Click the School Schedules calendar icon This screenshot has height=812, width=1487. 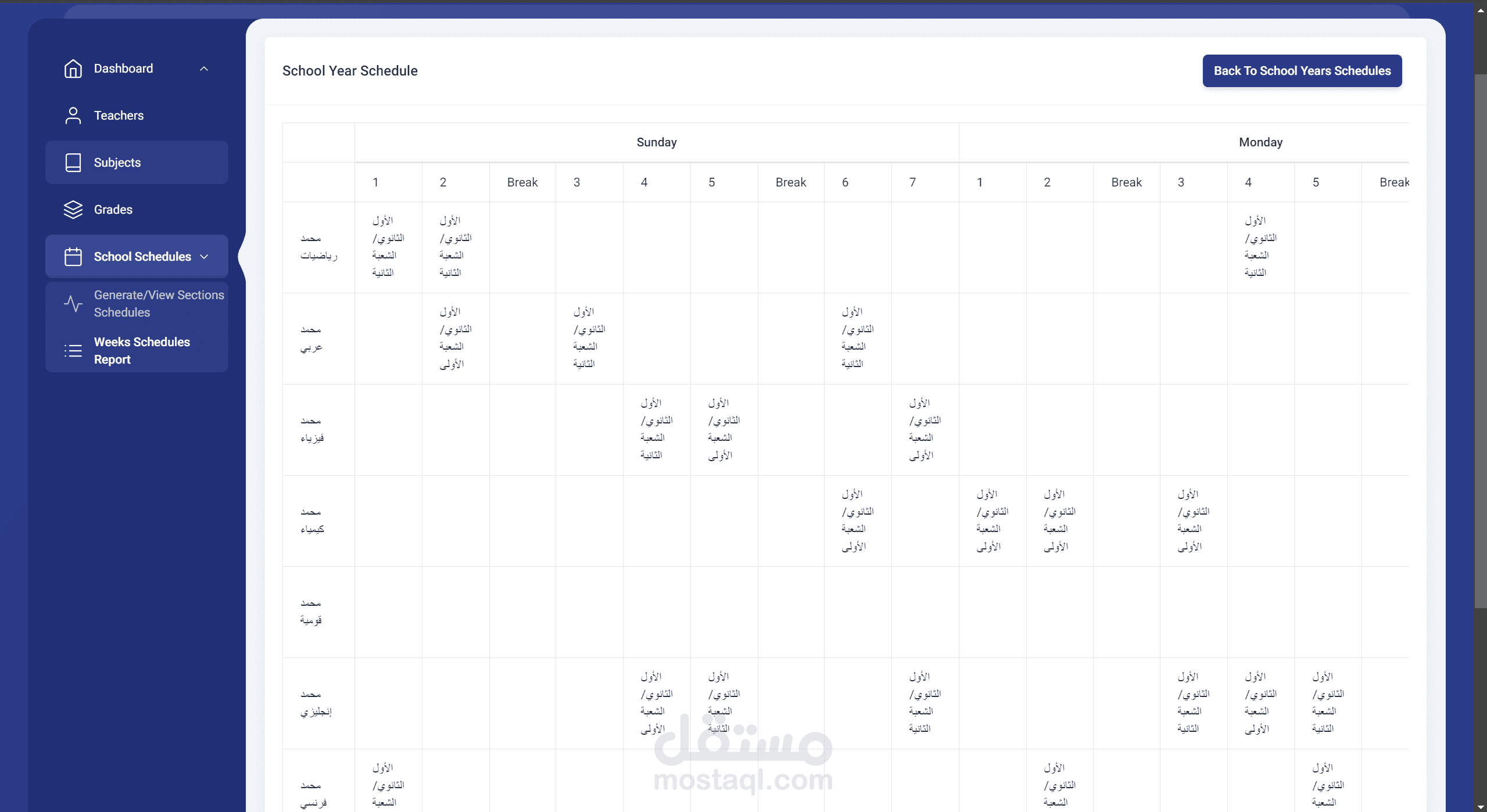click(73, 257)
